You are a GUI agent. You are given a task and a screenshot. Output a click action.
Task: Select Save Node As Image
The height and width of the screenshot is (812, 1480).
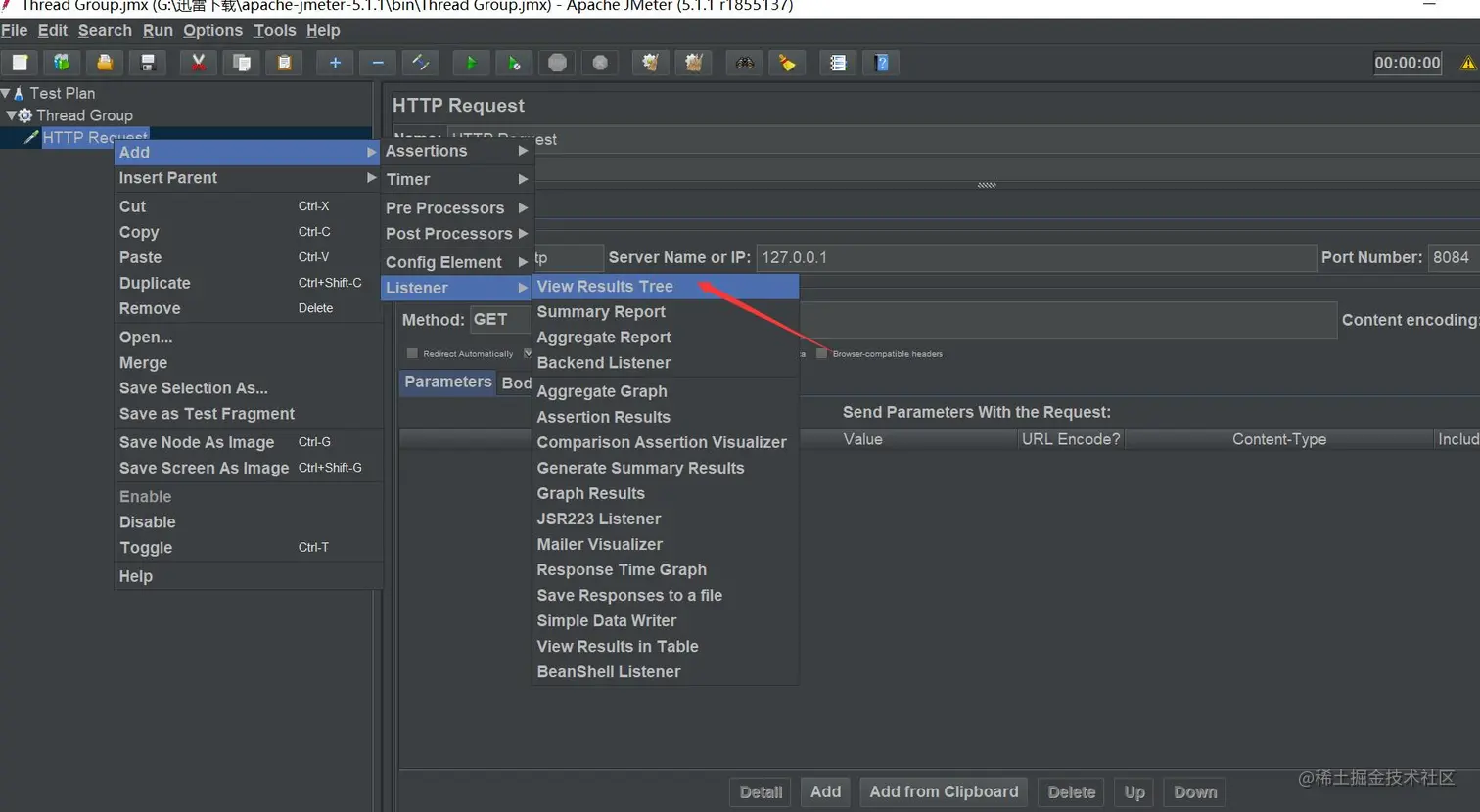click(x=248, y=442)
